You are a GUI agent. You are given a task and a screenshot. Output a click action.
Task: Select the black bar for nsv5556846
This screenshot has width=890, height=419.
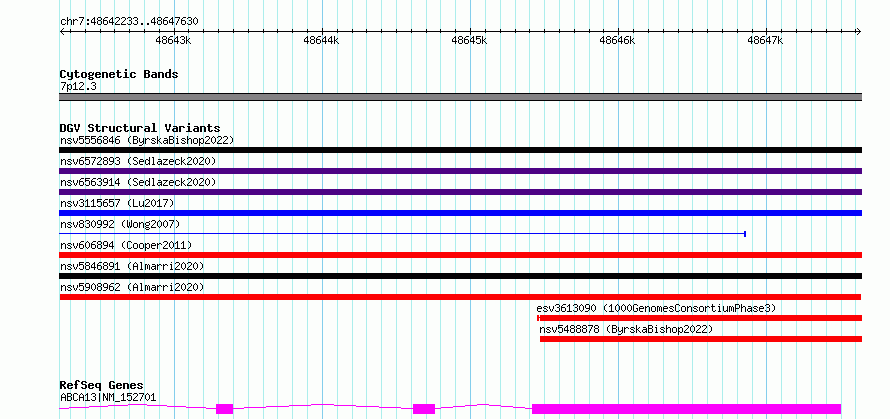point(460,150)
